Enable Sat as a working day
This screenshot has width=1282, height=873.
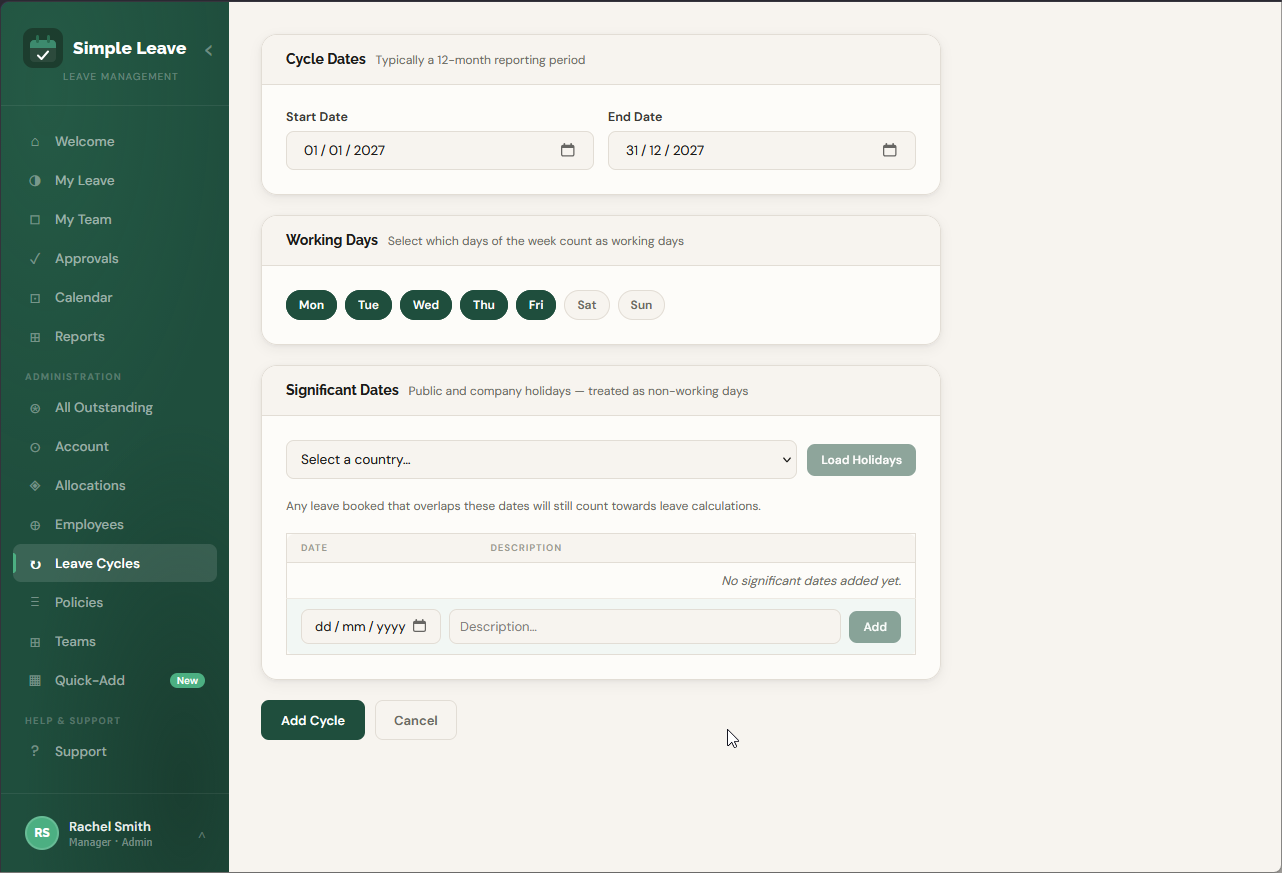point(587,305)
